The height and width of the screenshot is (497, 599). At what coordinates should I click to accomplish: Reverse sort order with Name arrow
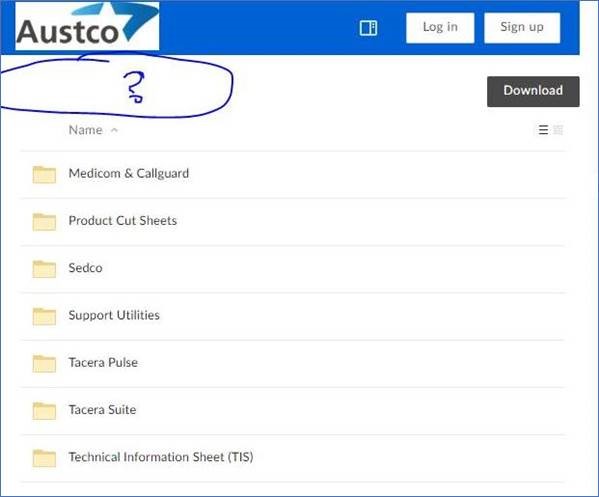114,131
